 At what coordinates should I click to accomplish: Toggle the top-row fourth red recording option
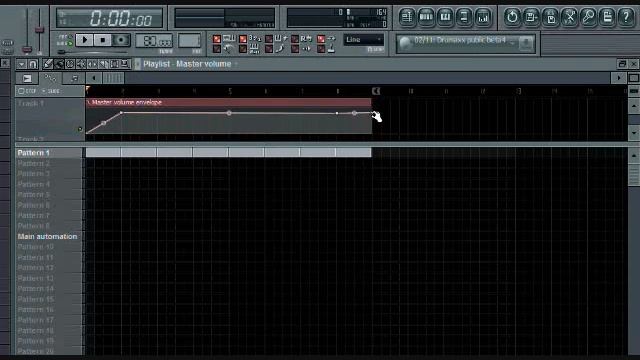click(x=295, y=39)
